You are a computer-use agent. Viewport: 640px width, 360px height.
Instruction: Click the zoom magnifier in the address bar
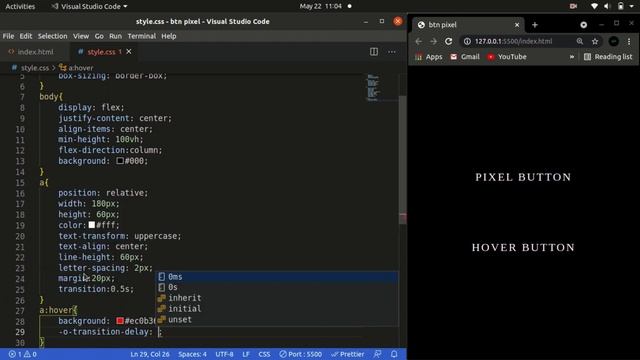(580, 41)
